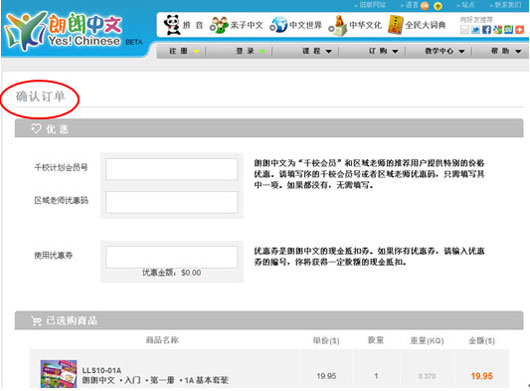Focus the 区域老师优惠码 input field
Viewport: 530px width, 391px height.
click(x=172, y=202)
